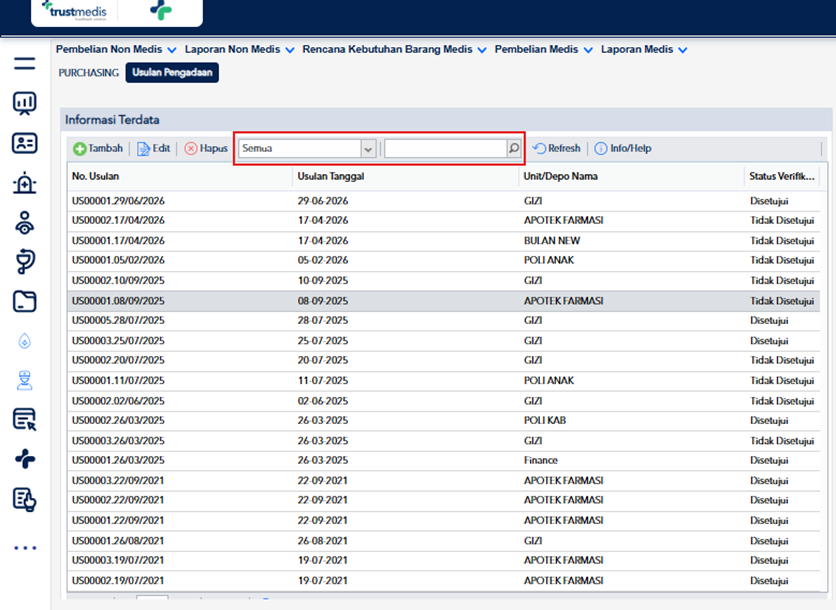Screen dimensions: 836x610
Task: Open the hamburger menu icon in sidebar
Action: (x=25, y=63)
